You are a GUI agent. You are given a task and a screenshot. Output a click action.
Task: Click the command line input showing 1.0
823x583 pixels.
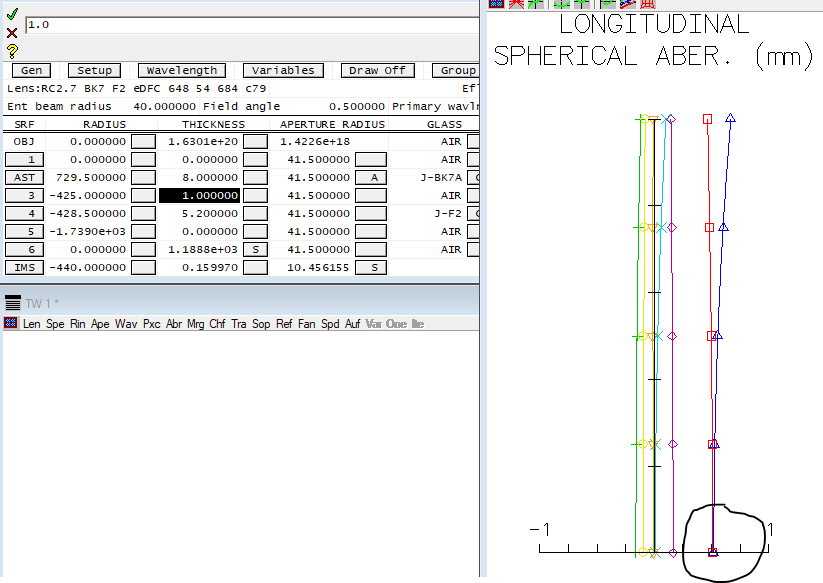coord(252,25)
